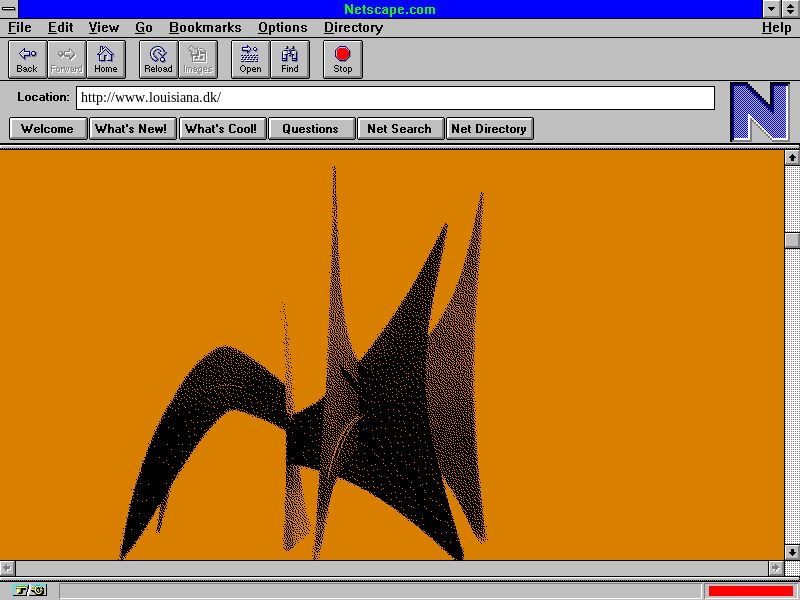The height and width of the screenshot is (600, 800).
Task: Open the window control menu box
Action: 9,9
